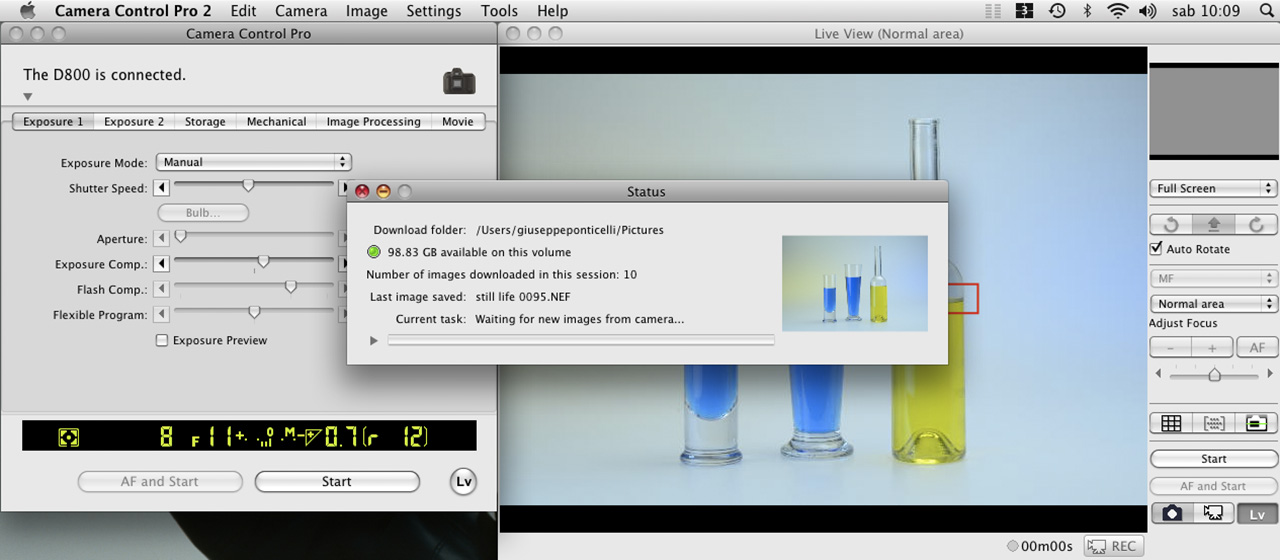
Task: Click the Flash Comp. slider handle
Action: (290, 287)
